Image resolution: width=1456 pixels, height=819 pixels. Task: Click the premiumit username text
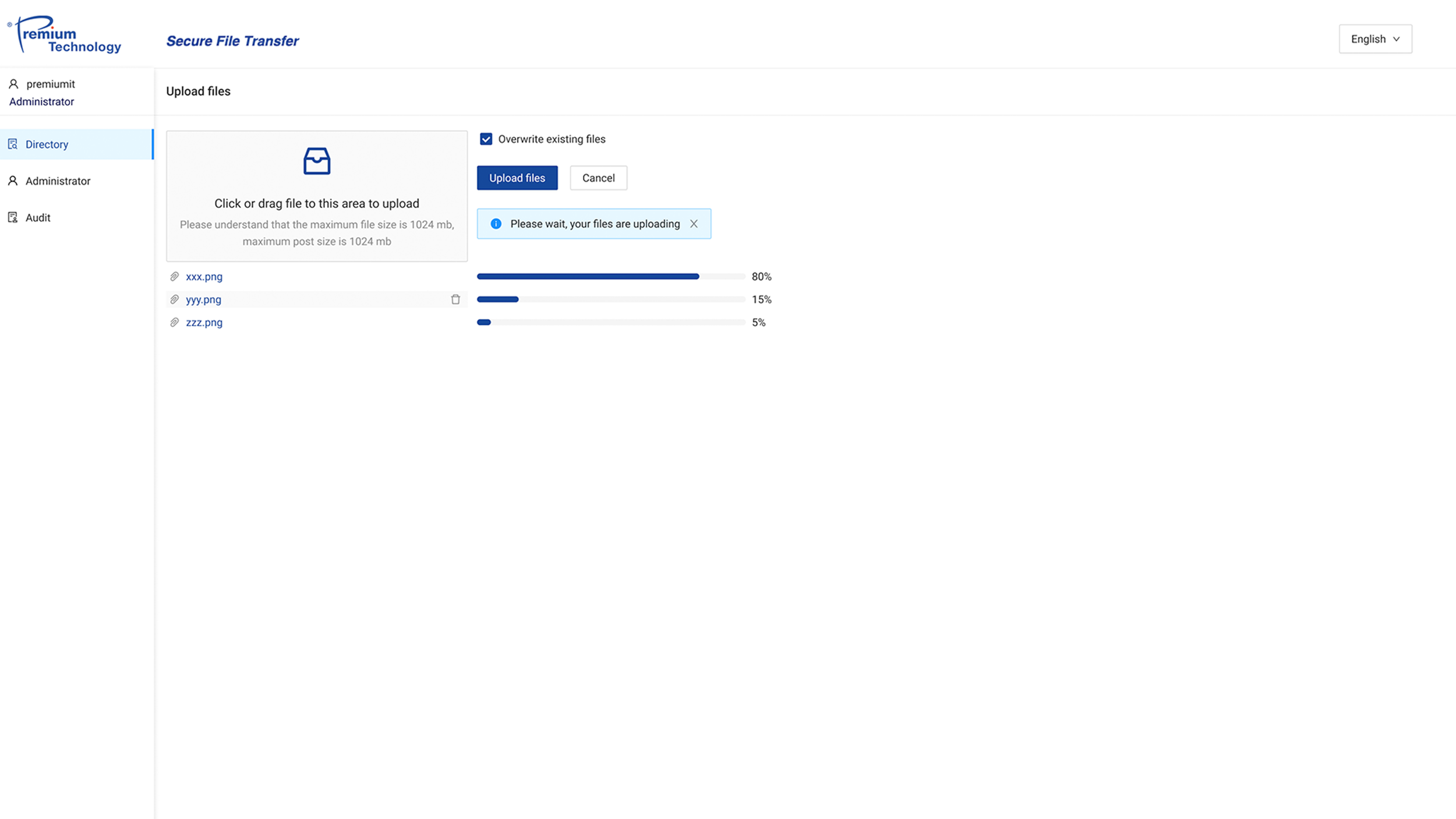click(51, 84)
